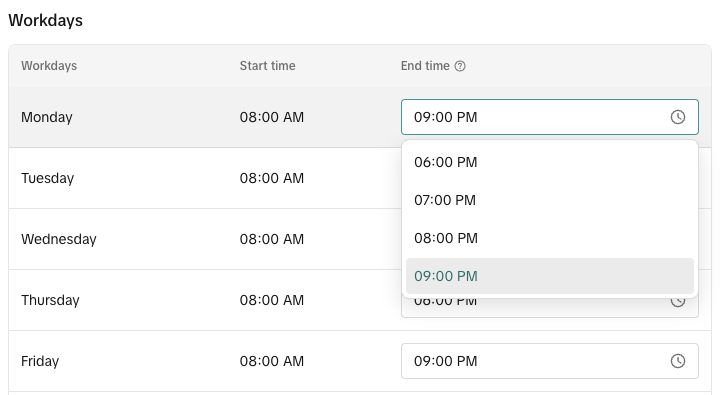
Task: Open the Thursday end time field
Action: 549,308
